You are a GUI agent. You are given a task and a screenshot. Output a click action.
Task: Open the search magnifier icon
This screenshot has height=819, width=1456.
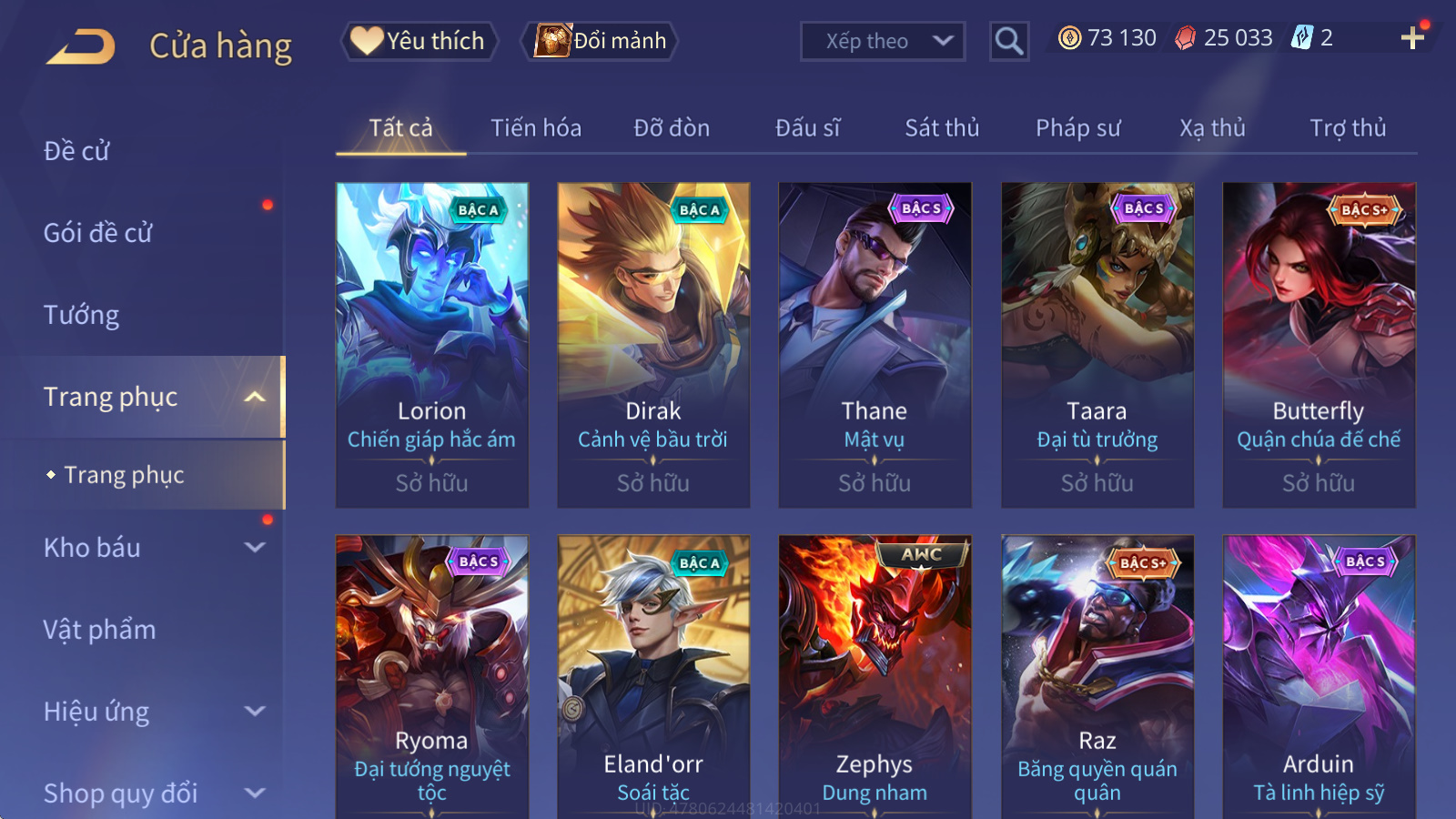click(1009, 41)
